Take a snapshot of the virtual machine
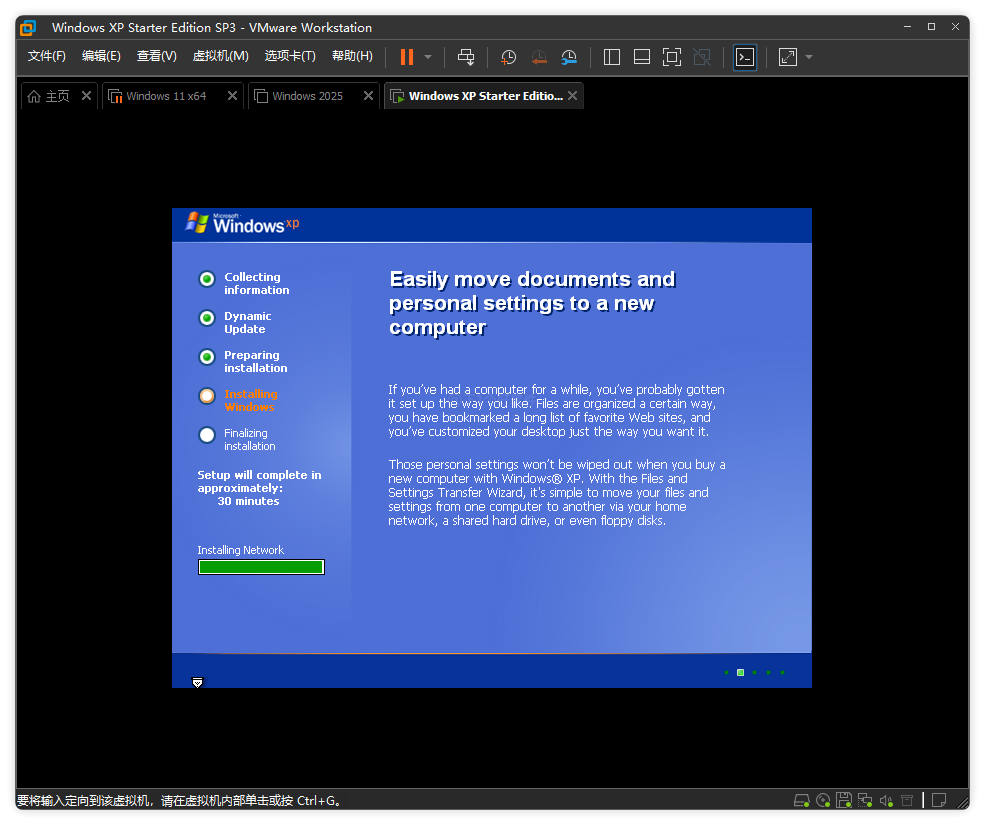The width and height of the screenshot is (985, 825). (508, 57)
